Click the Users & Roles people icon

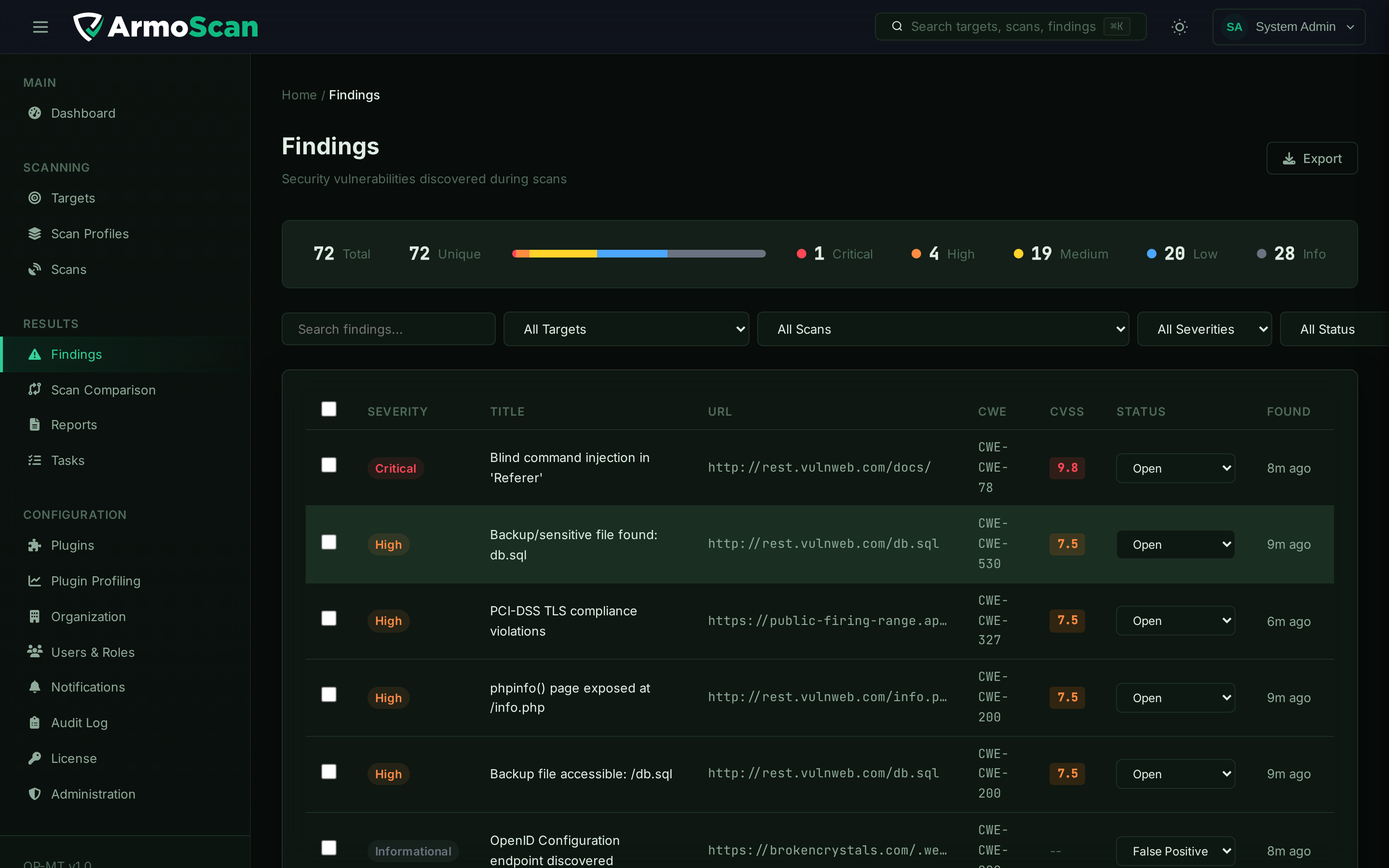(x=34, y=651)
